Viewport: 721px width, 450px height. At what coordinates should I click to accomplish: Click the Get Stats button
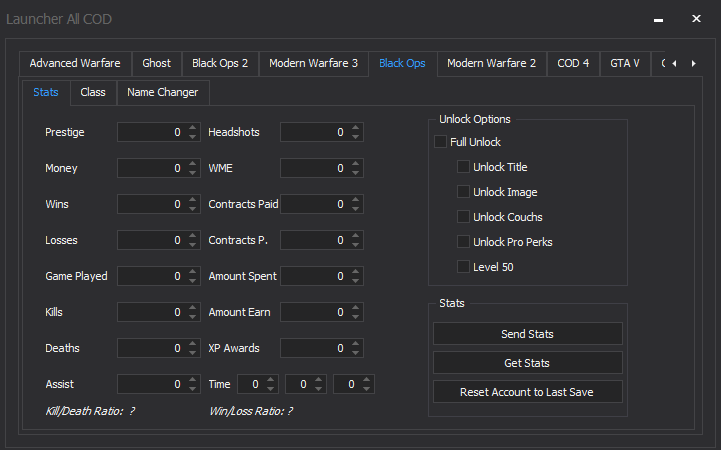[x=527, y=363]
